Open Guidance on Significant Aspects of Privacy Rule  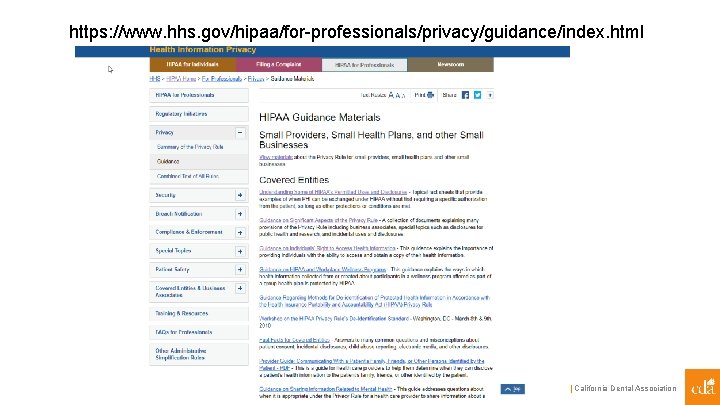coord(318,220)
